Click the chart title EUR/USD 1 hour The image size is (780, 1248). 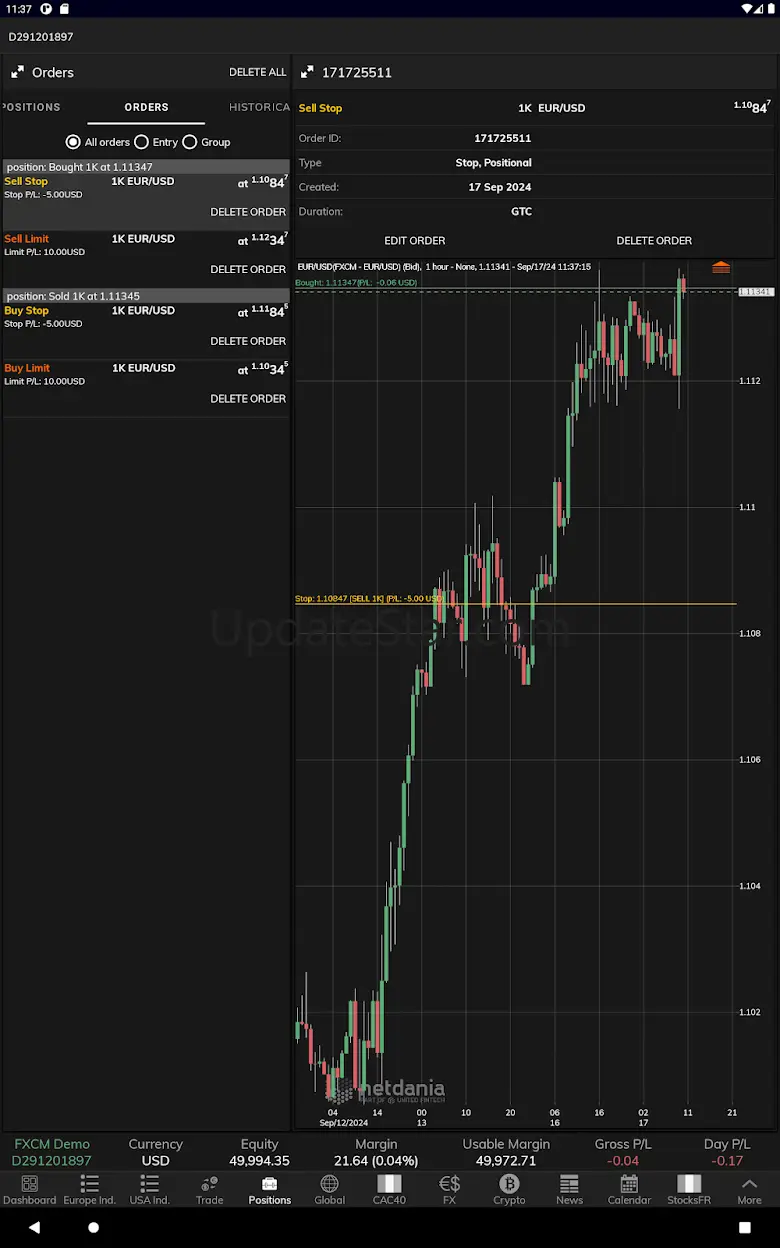point(444,267)
